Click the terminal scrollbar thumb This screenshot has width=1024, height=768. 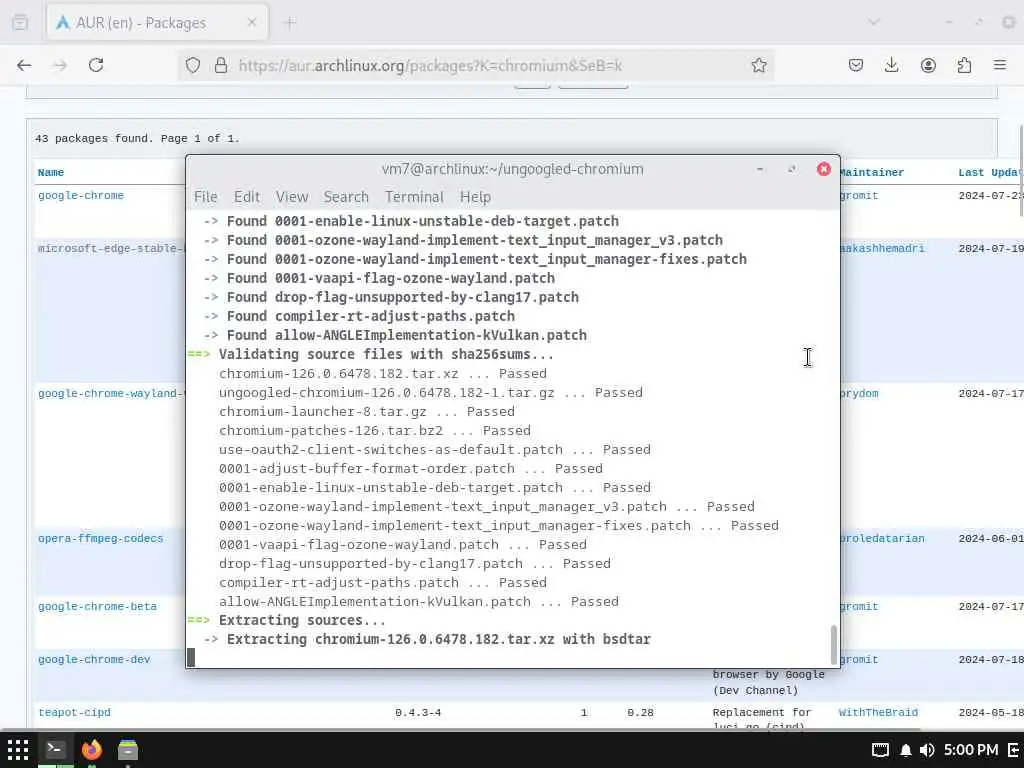(x=833, y=644)
